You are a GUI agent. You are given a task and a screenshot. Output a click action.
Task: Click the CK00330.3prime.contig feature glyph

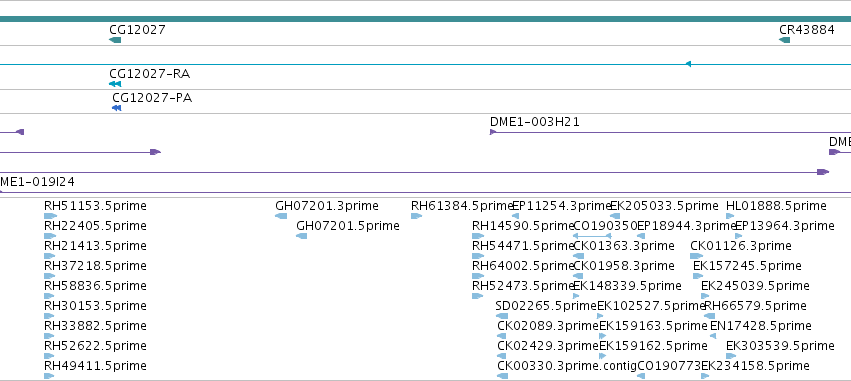coord(503,376)
